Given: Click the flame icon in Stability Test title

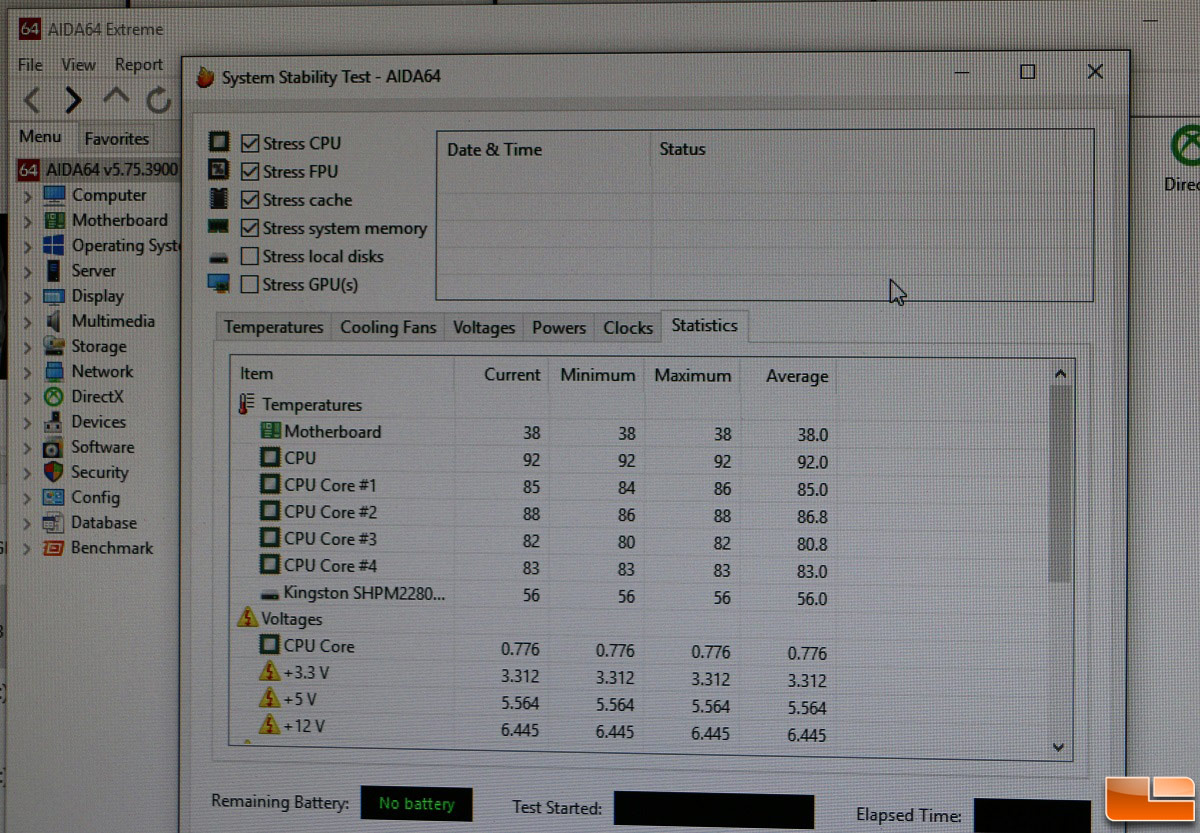Looking at the screenshot, I should tap(205, 77).
